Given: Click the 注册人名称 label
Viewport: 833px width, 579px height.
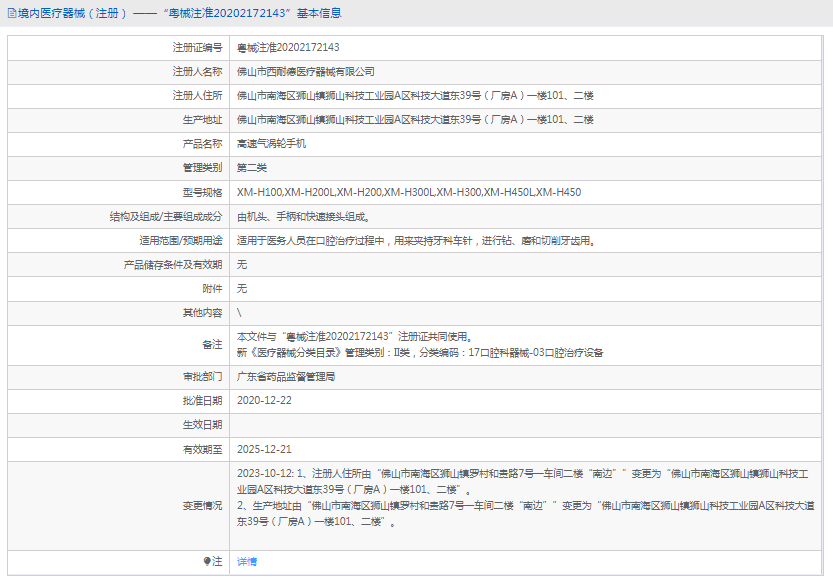Looking at the screenshot, I should [x=197, y=72].
